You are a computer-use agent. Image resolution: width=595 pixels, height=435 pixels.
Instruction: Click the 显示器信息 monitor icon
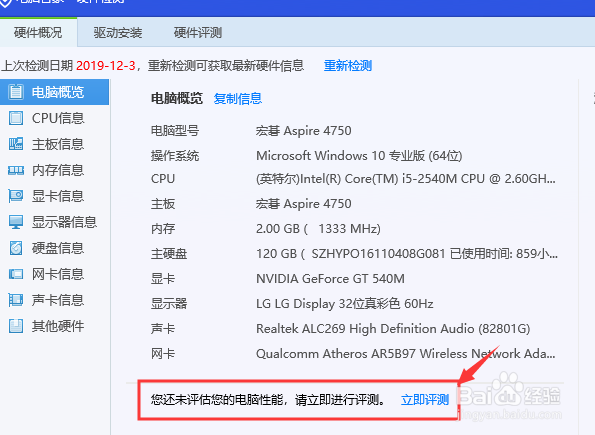click(x=16, y=222)
